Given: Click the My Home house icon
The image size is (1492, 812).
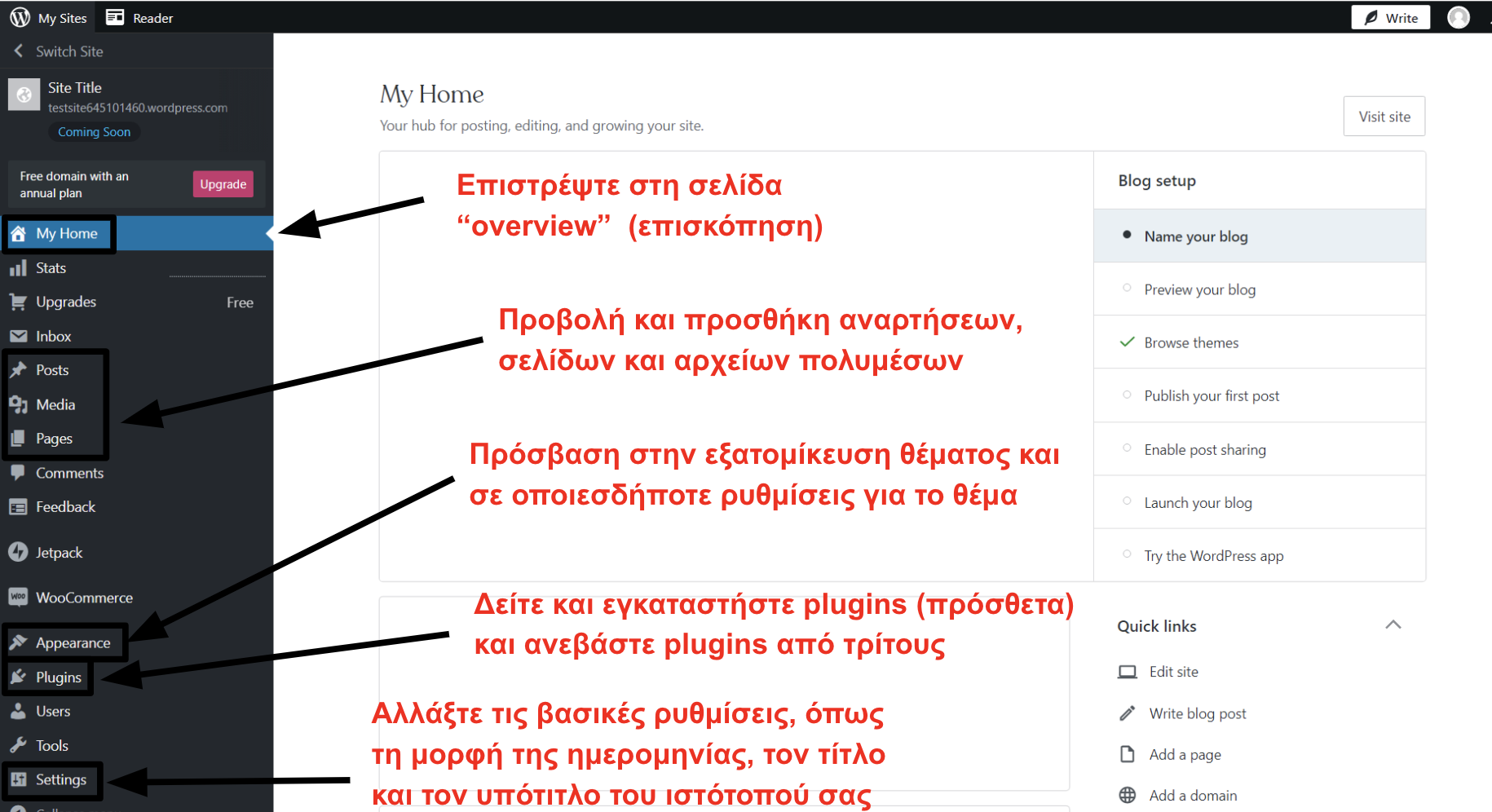Looking at the screenshot, I should click(x=18, y=234).
